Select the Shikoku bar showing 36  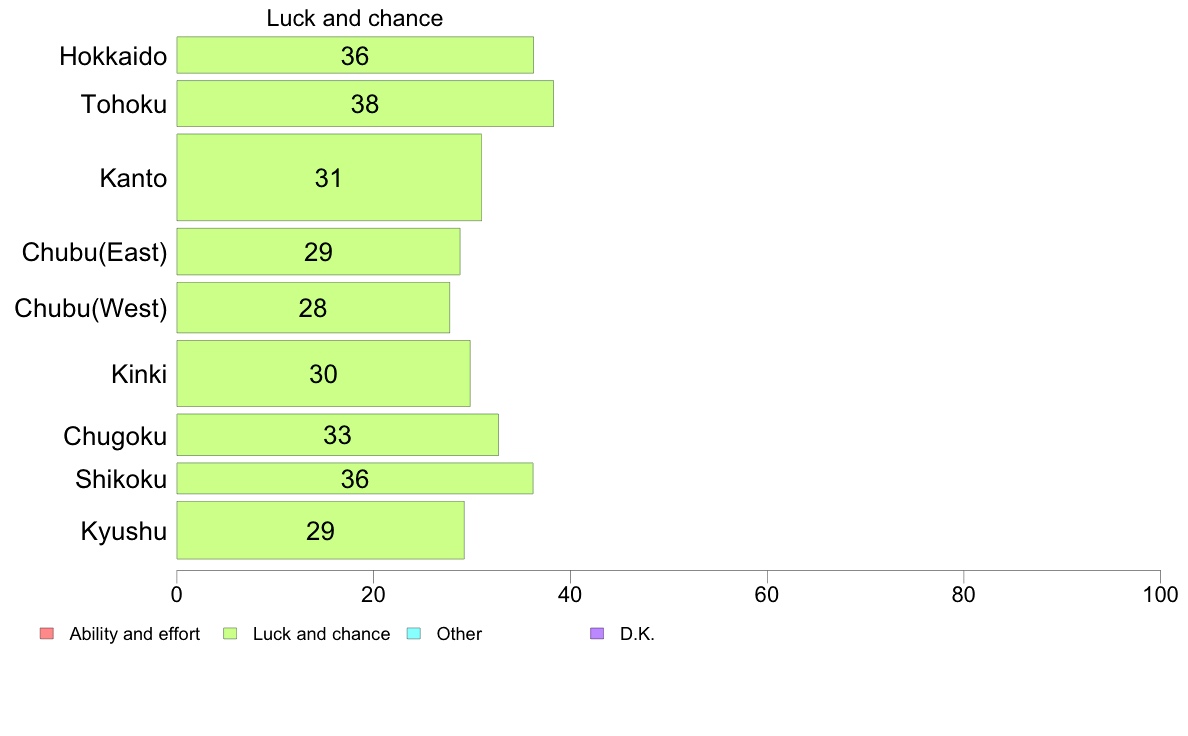coord(355,478)
